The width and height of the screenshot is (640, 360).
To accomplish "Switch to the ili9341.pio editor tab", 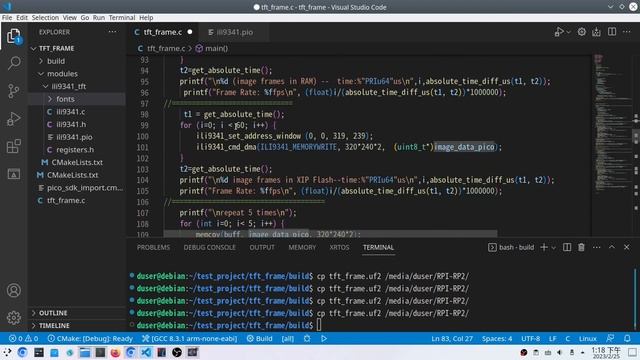I will 233,32.
